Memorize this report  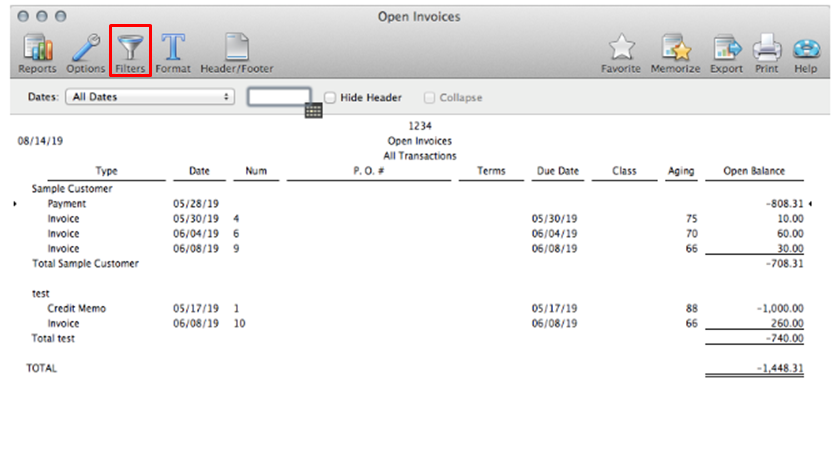[675, 53]
